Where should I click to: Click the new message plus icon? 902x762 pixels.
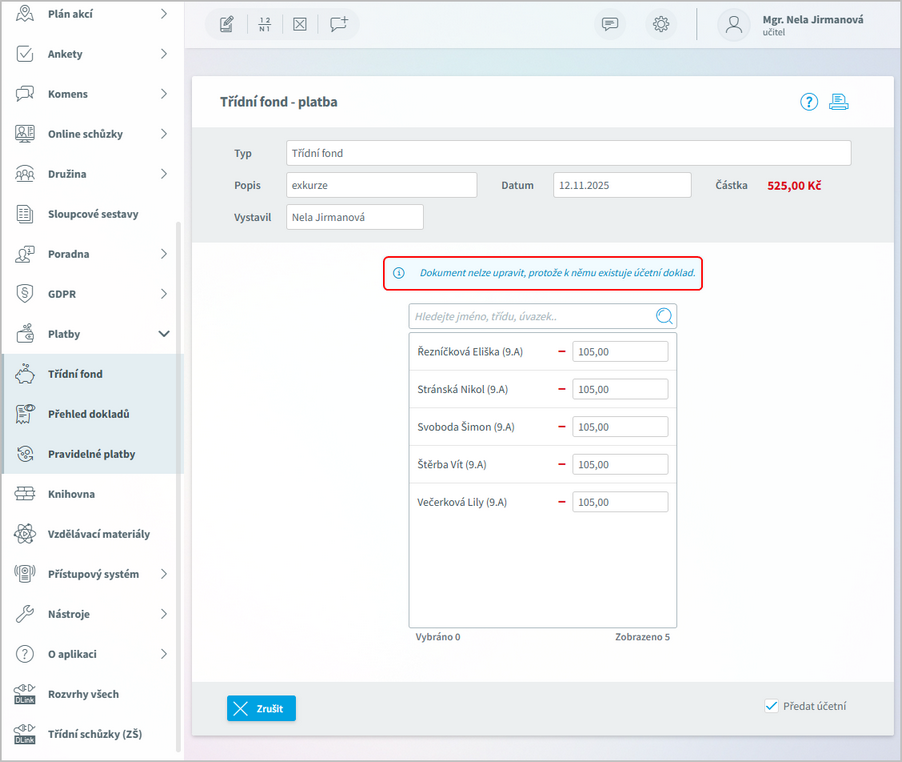[x=339, y=24]
